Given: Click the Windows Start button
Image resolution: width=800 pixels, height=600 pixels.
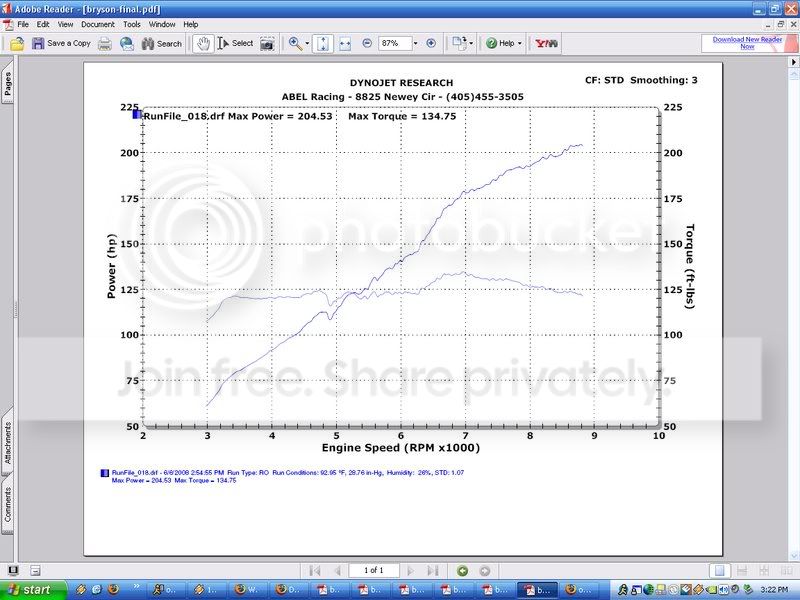Looking at the screenshot, I should click(28, 590).
